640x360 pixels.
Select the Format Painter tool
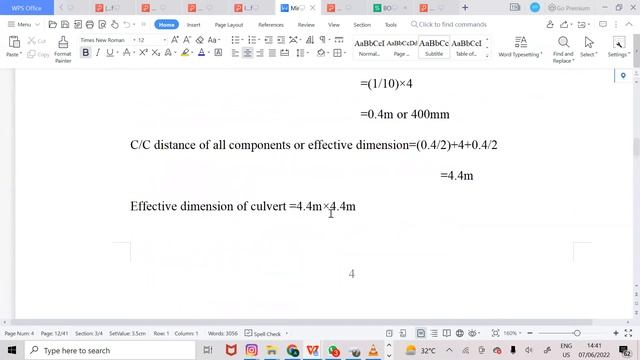[63, 49]
